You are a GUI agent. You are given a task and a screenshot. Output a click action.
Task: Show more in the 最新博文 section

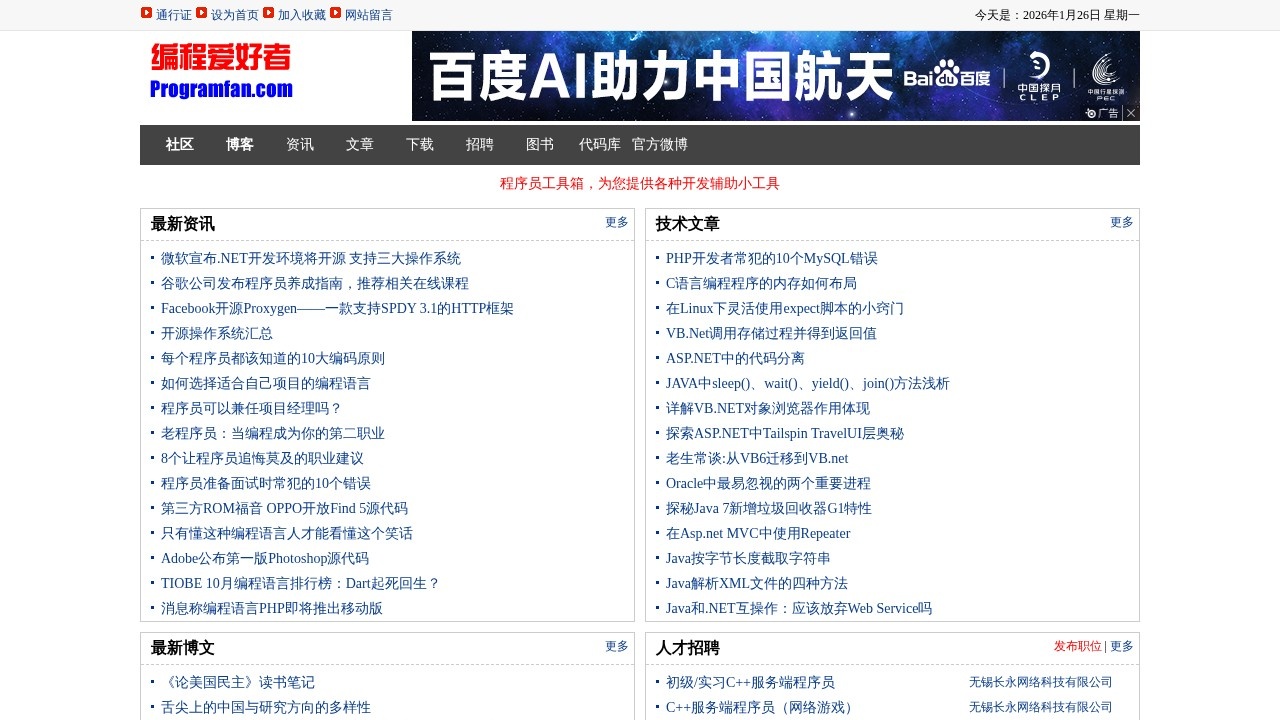(x=617, y=646)
